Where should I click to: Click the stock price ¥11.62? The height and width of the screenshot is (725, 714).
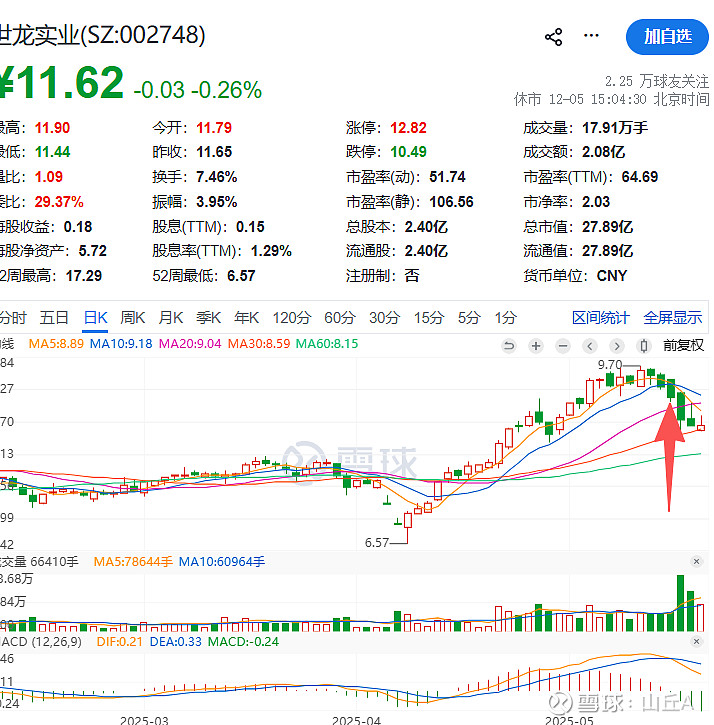(x=62, y=83)
